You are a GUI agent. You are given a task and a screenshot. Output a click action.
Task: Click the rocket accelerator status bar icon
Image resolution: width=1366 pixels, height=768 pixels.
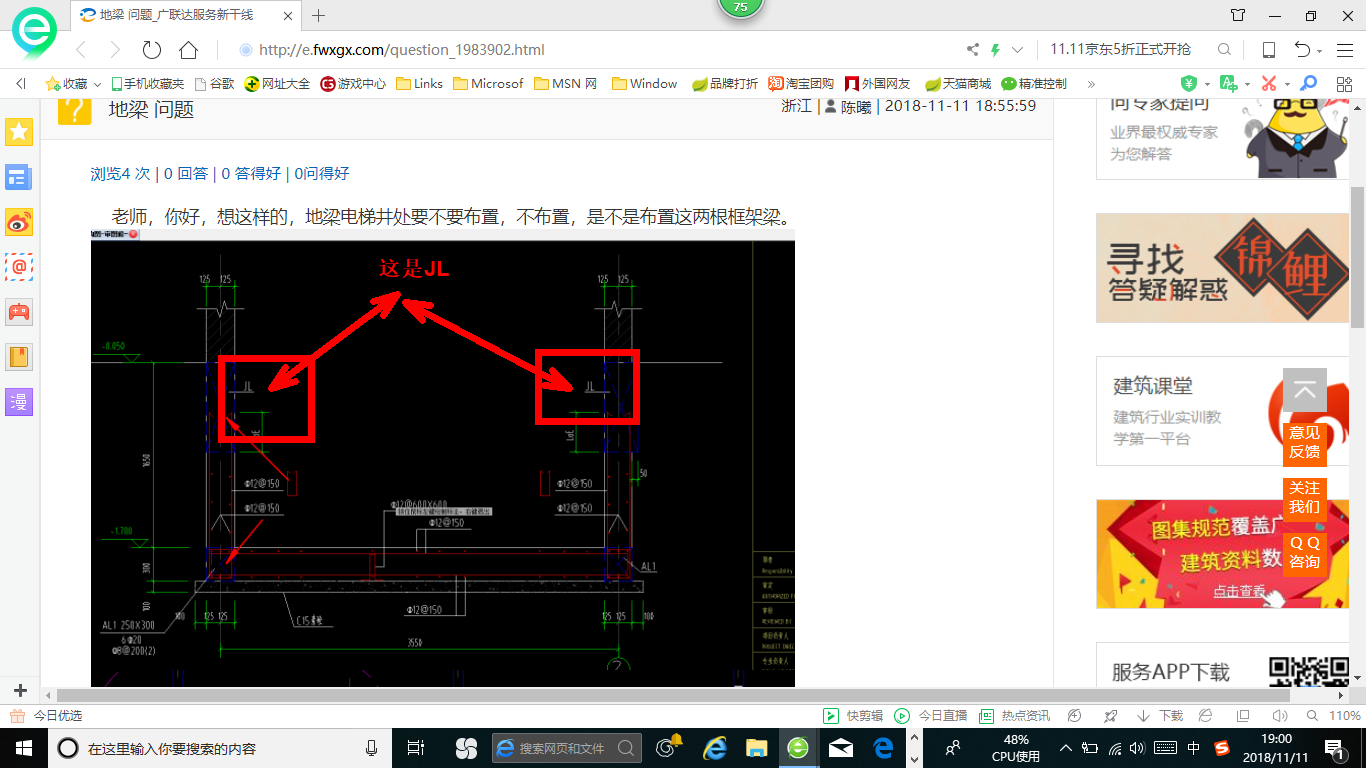click(x=1110, y=716)
